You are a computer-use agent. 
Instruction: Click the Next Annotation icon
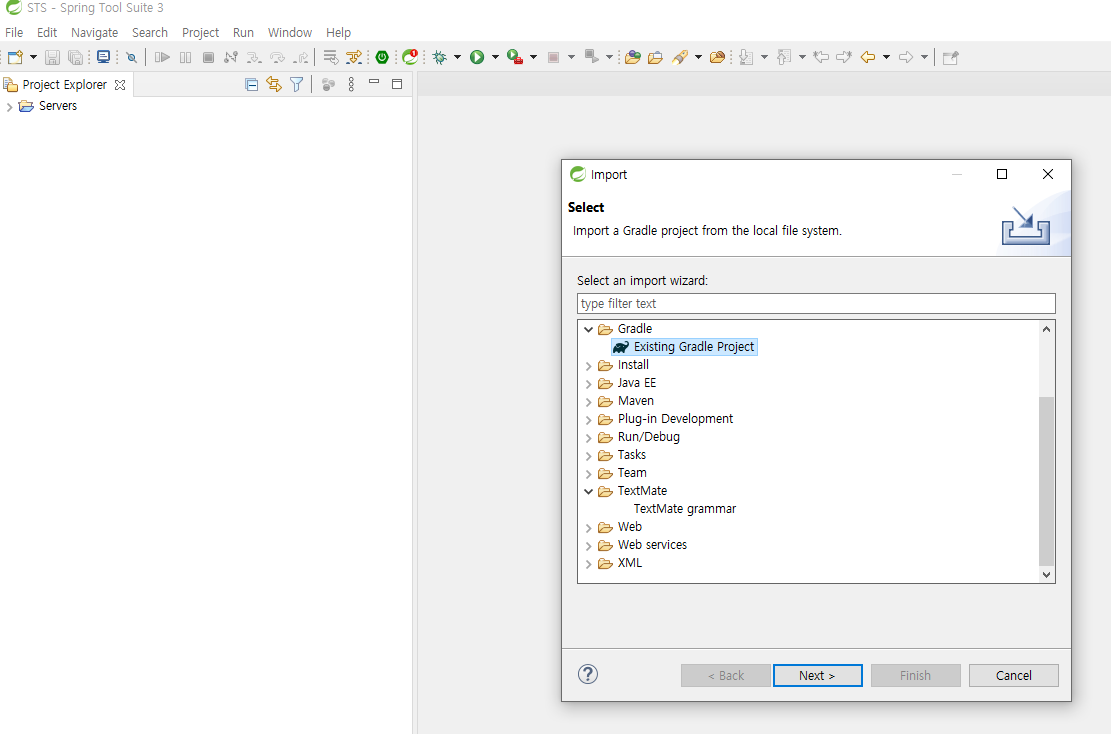pos(745,57)
